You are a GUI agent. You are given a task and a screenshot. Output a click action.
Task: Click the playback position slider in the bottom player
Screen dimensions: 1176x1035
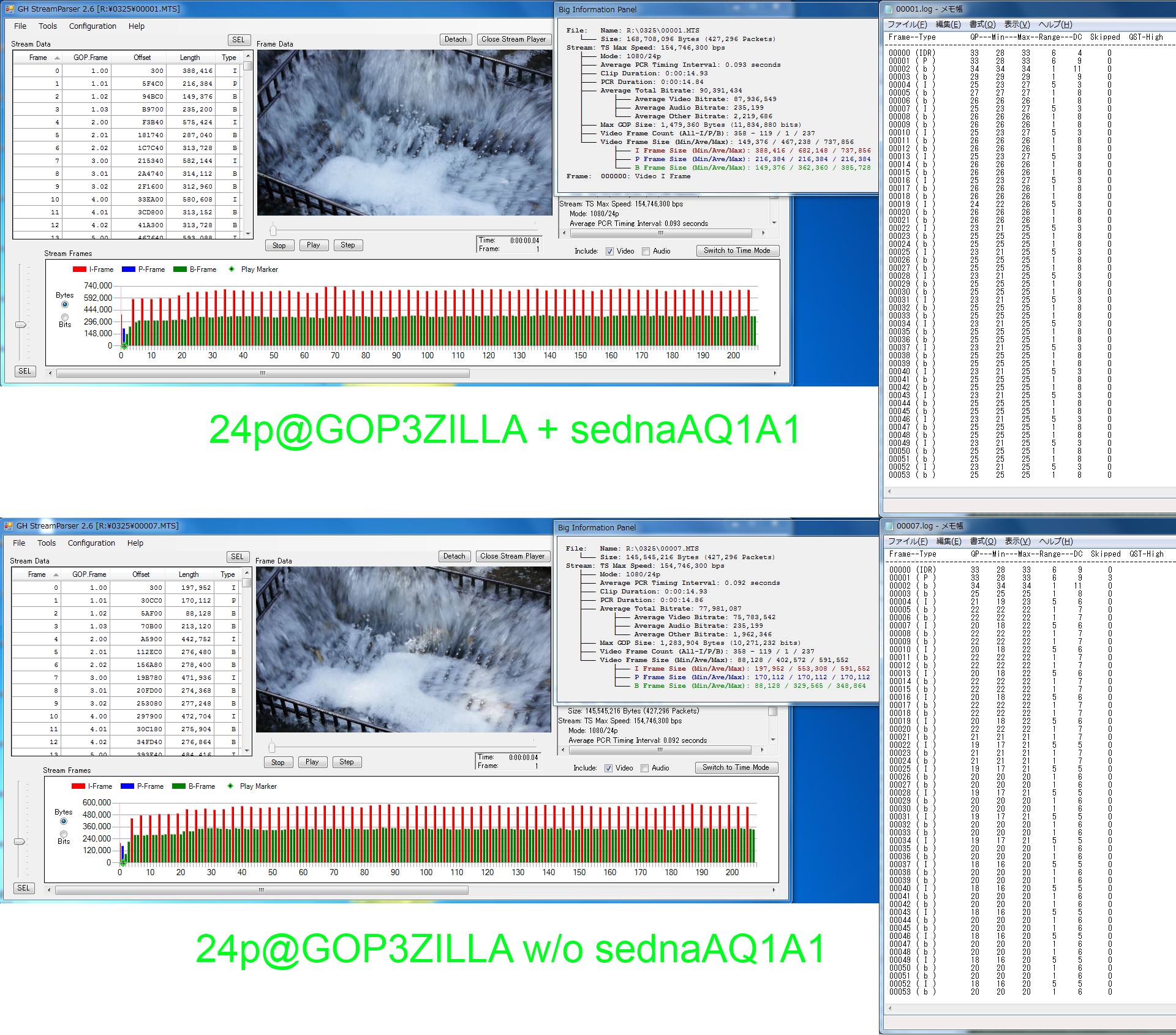click(x=273, y=747)
